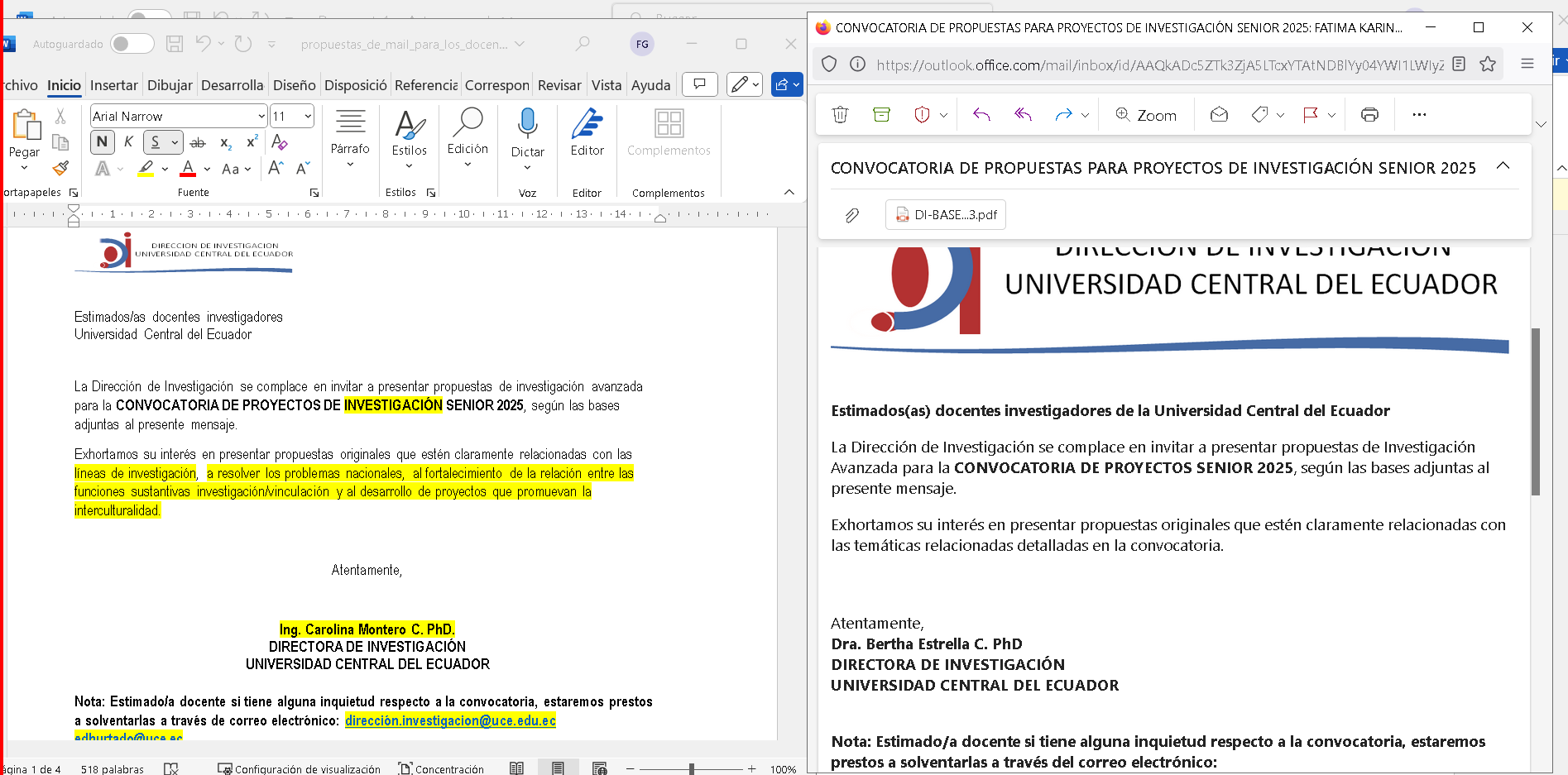This screenshot has height=775, width=1568.
Task: Click the Save diskette icon in Word title bar
Action: [174, 44]
